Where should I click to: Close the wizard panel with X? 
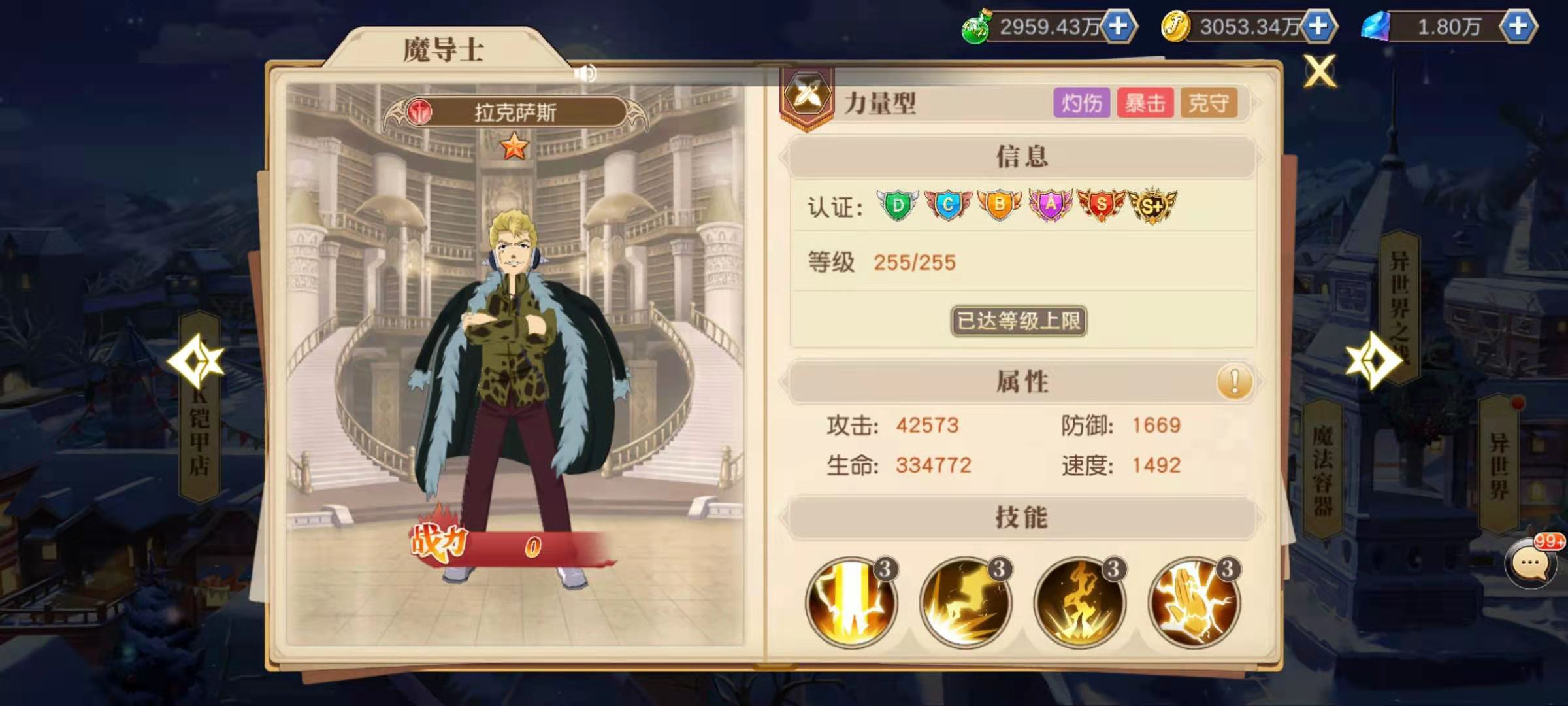pos(1320,71)
